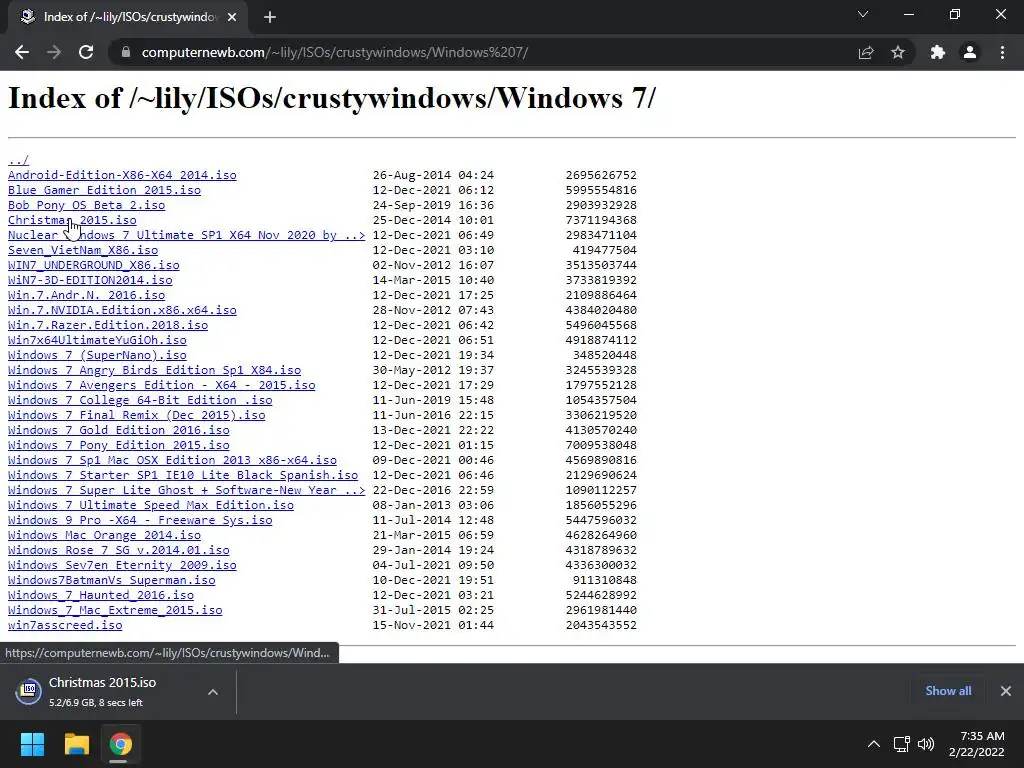Download Windows_Mac_Orange_2014.iso

click(x=104, y=536)
